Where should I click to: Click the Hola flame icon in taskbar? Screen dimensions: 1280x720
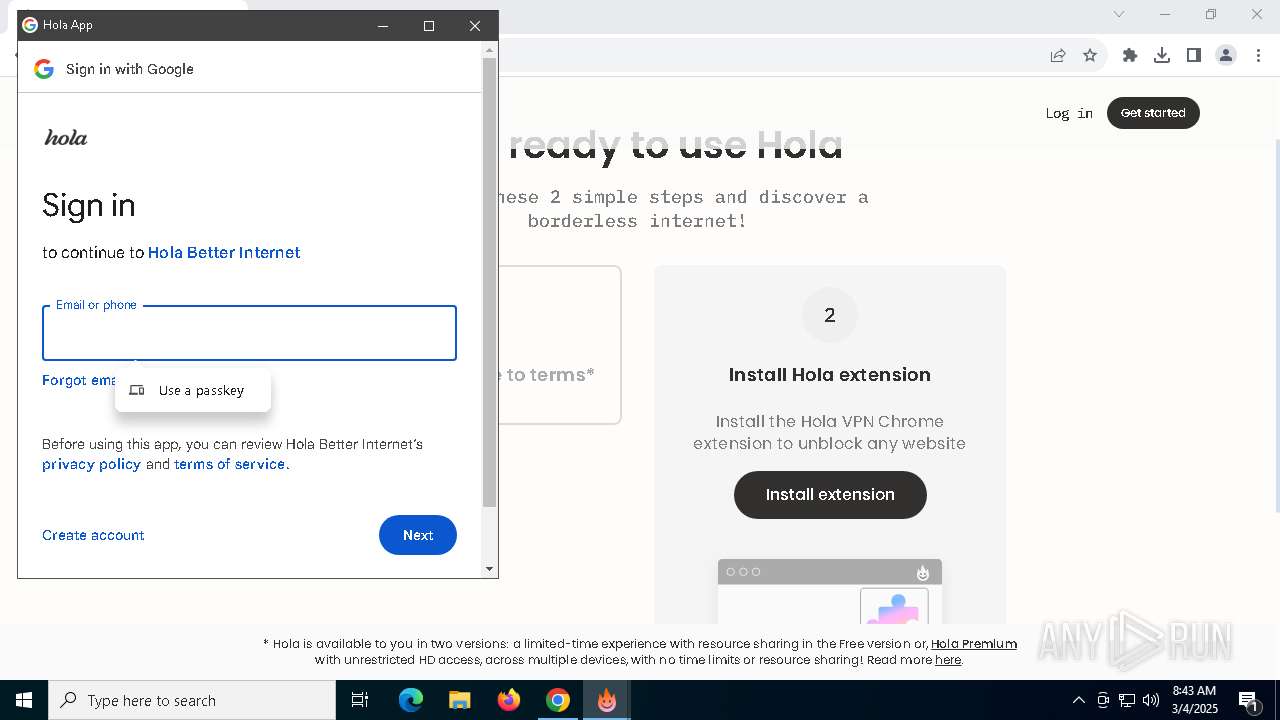point(607,700)
